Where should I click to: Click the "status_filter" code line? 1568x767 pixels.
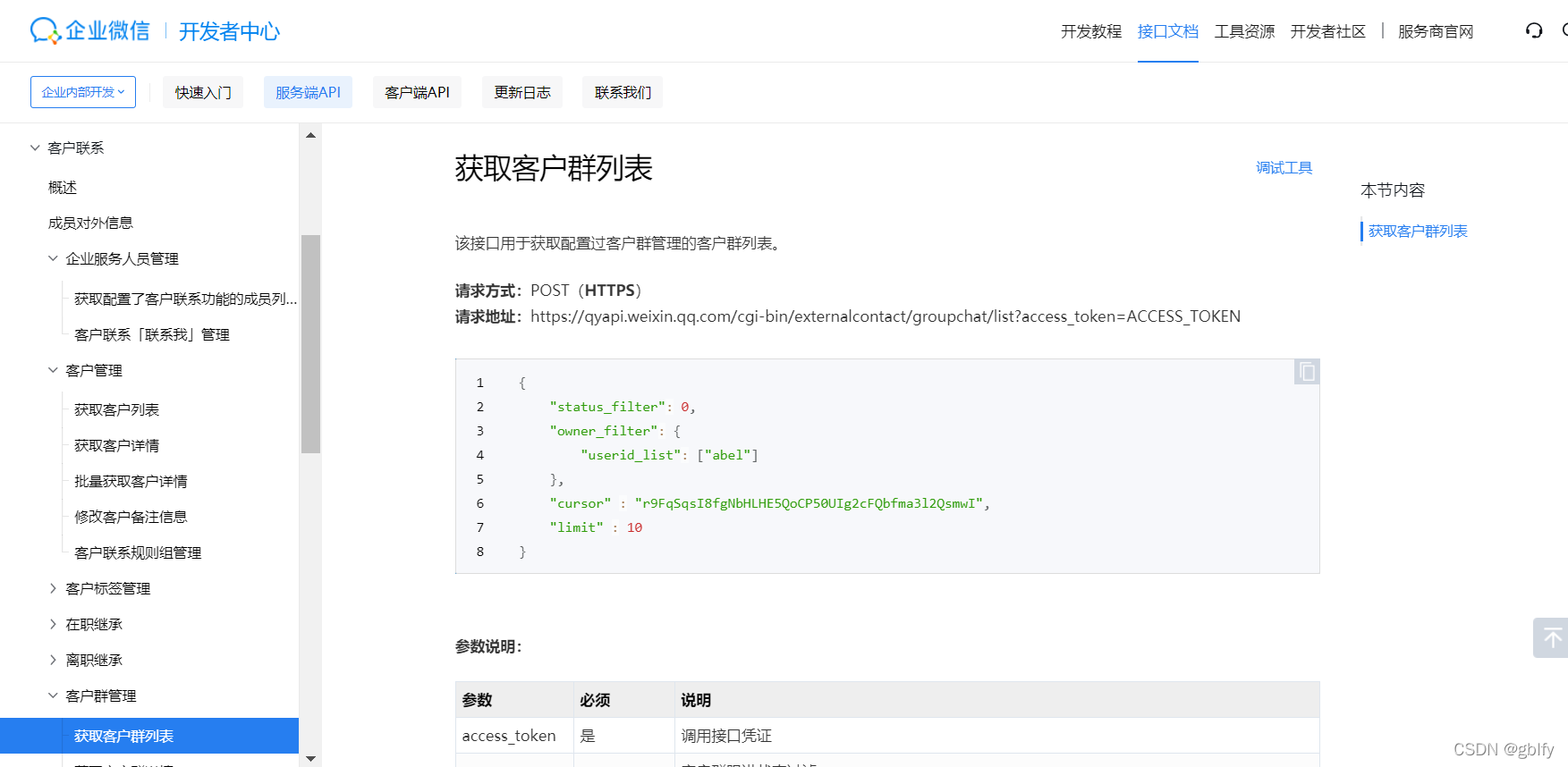(x=623, y=407)
